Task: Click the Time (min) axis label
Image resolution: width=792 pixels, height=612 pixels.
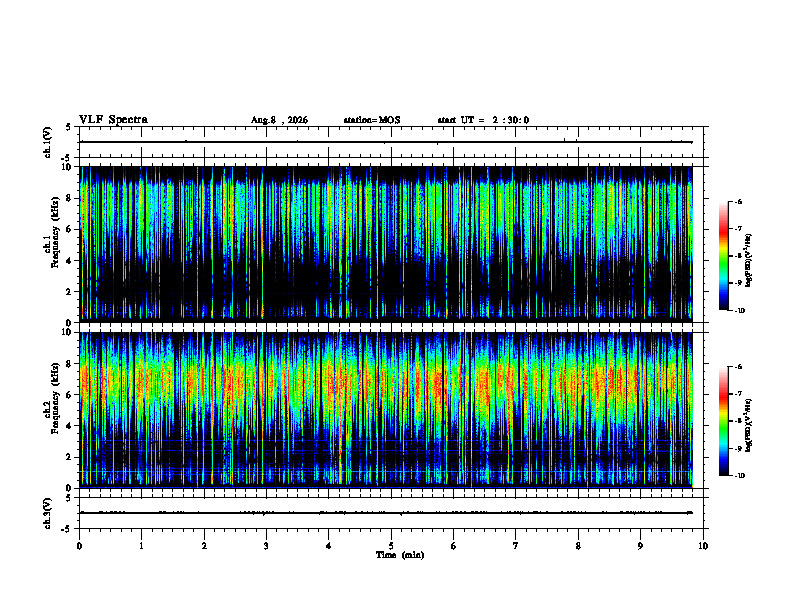Action: [400, 555]
